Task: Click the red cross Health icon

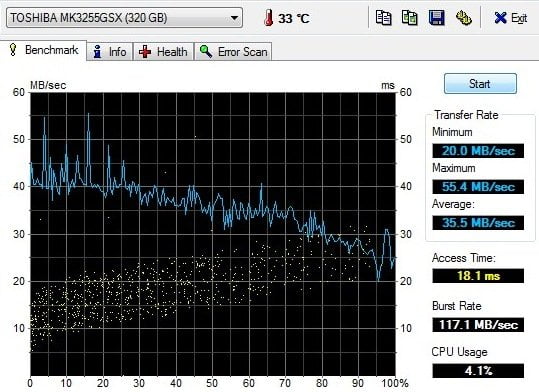Action: click(x=145, y=52)
